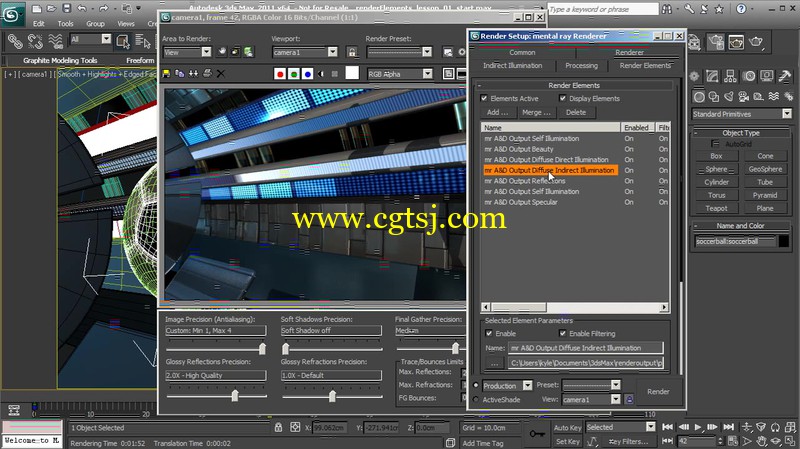Clear the rendered image with X icon
The width and height of the screenshot is (800, 449).
coord(221,74)
